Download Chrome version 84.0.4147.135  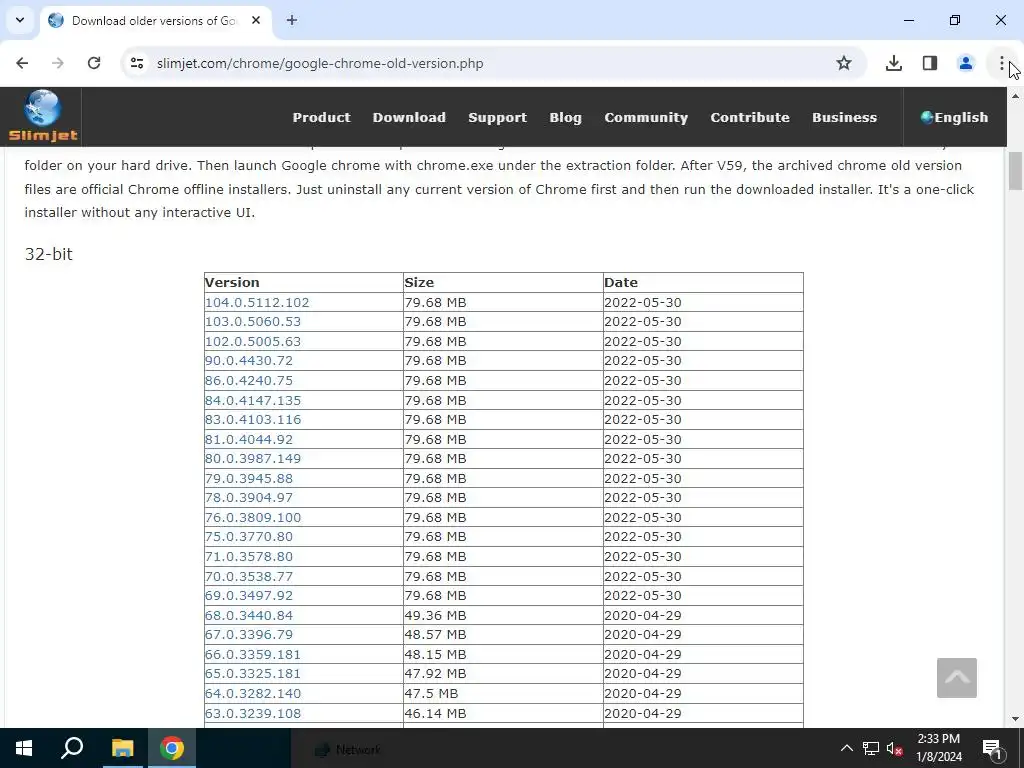coord(253,400)
